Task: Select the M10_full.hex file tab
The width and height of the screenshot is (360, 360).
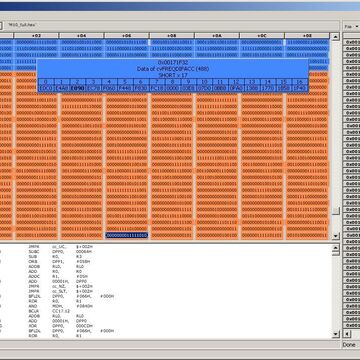Action: tap(22, 25)
